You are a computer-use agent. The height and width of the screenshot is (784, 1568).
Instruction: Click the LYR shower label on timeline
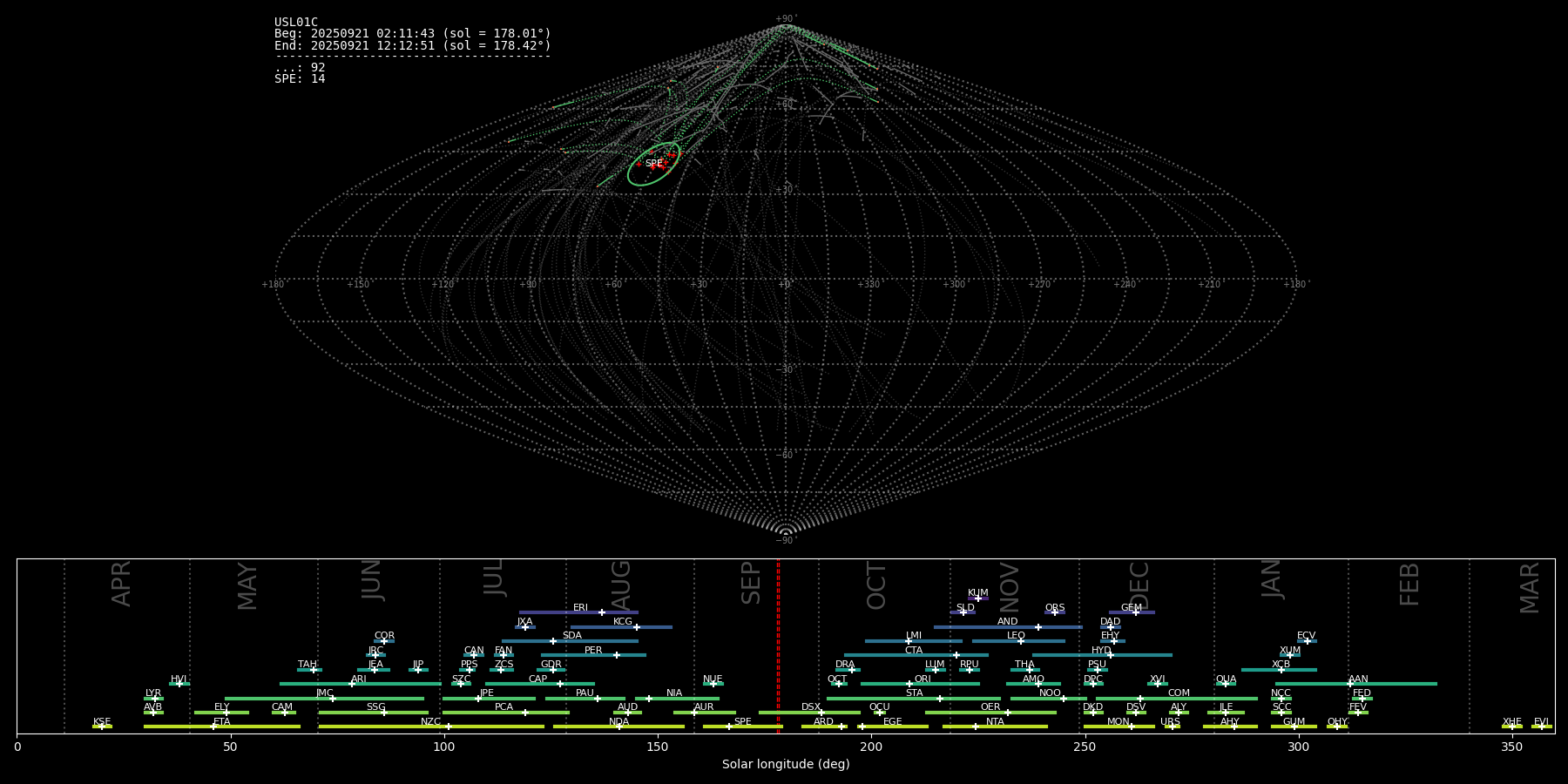pyautogui.click(x=153, y=693)
